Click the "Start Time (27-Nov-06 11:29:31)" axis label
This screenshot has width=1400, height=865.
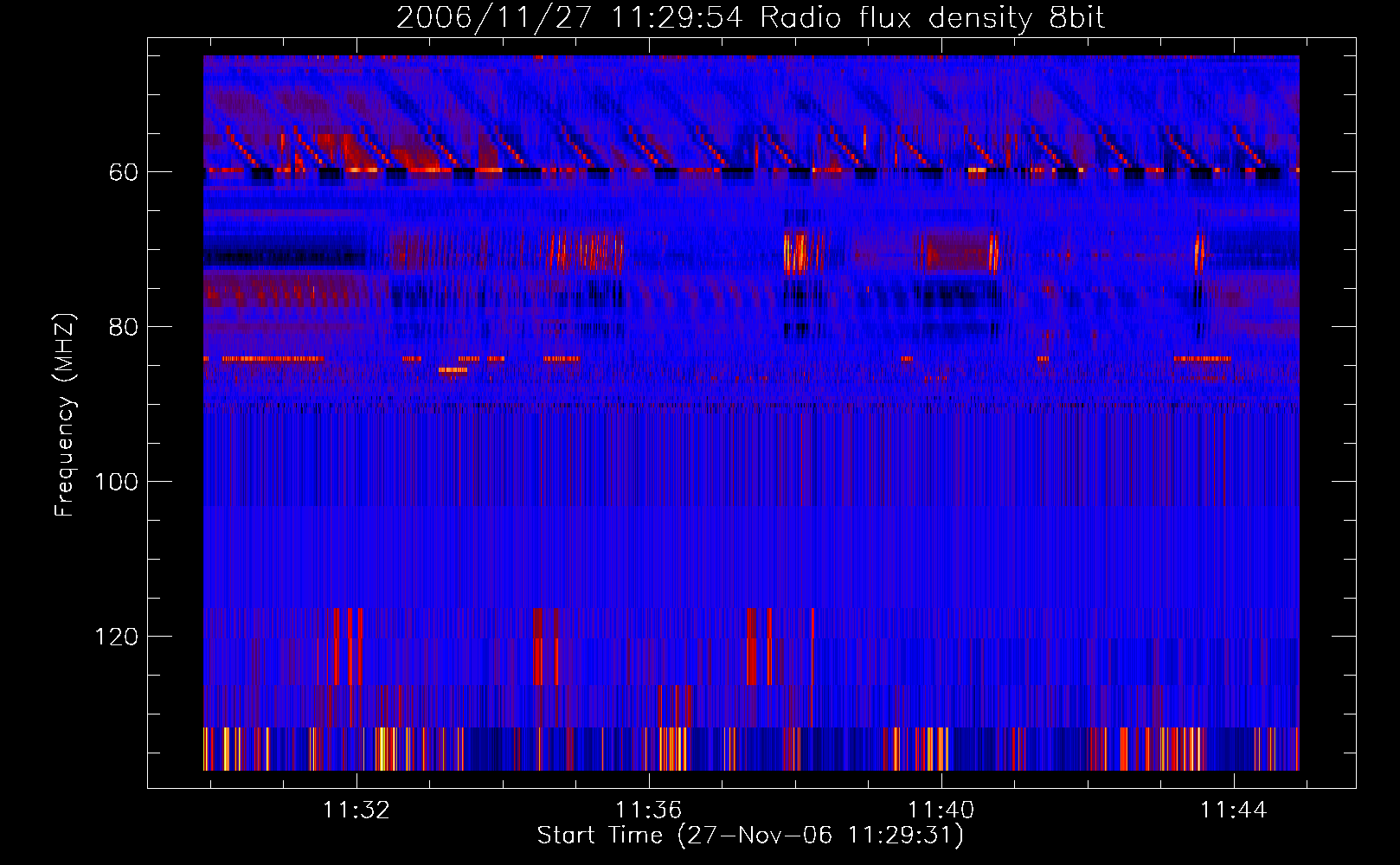(750, 836)
